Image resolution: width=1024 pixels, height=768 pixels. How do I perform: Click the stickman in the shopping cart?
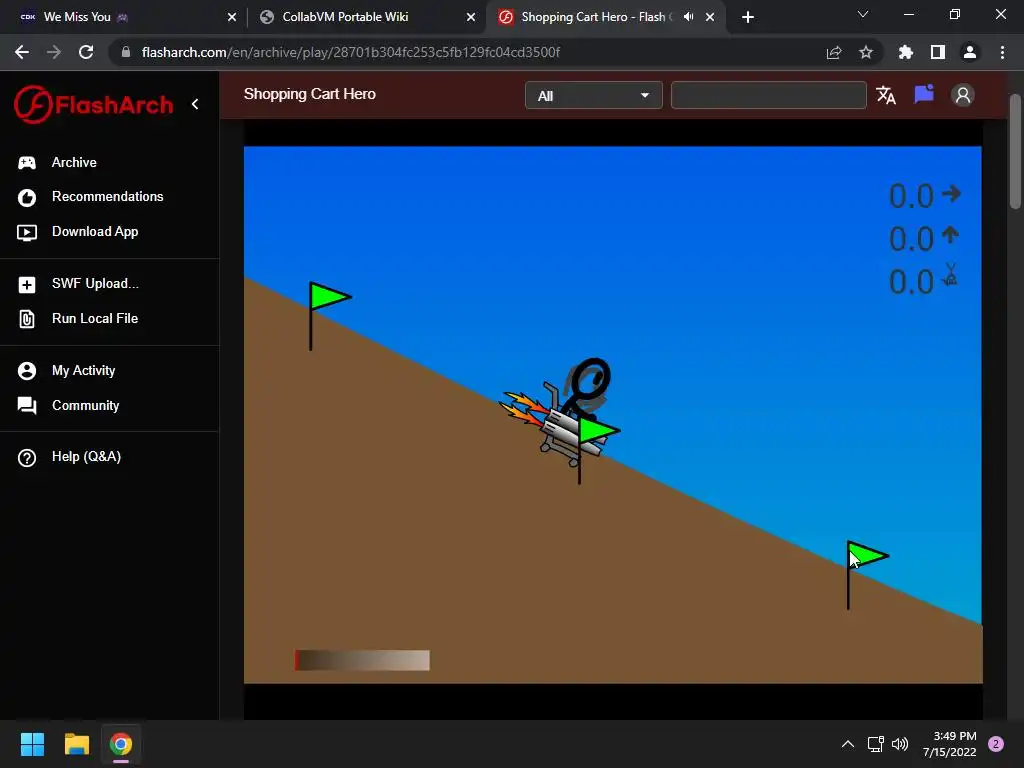(588, 387)
